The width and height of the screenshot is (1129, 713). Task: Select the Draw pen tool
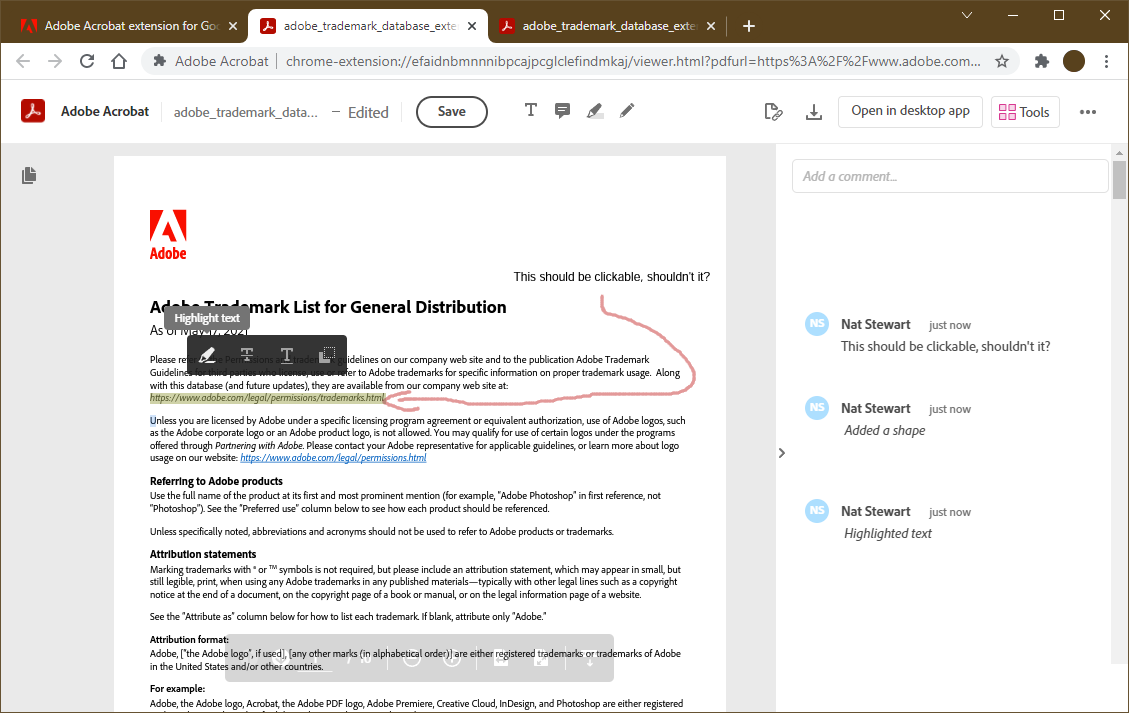627,111
